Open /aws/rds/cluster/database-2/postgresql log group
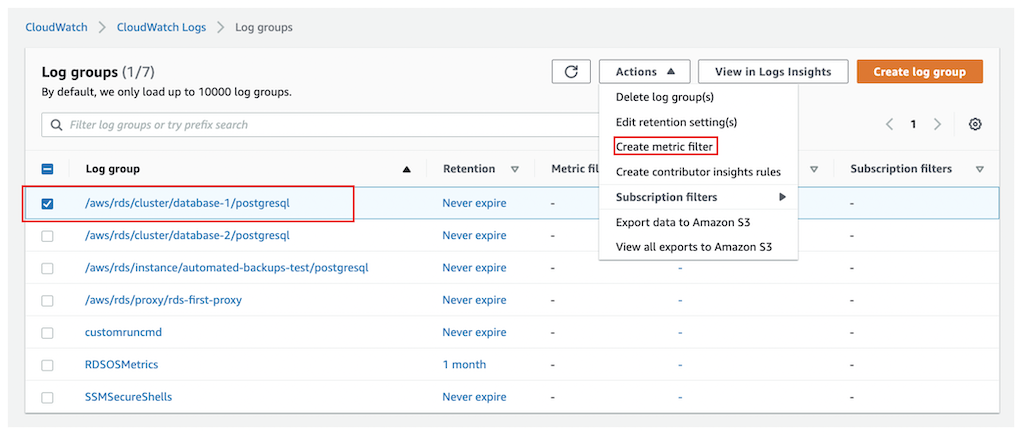1024x436 pixels. pyautogui.click(x=187, y=236)
